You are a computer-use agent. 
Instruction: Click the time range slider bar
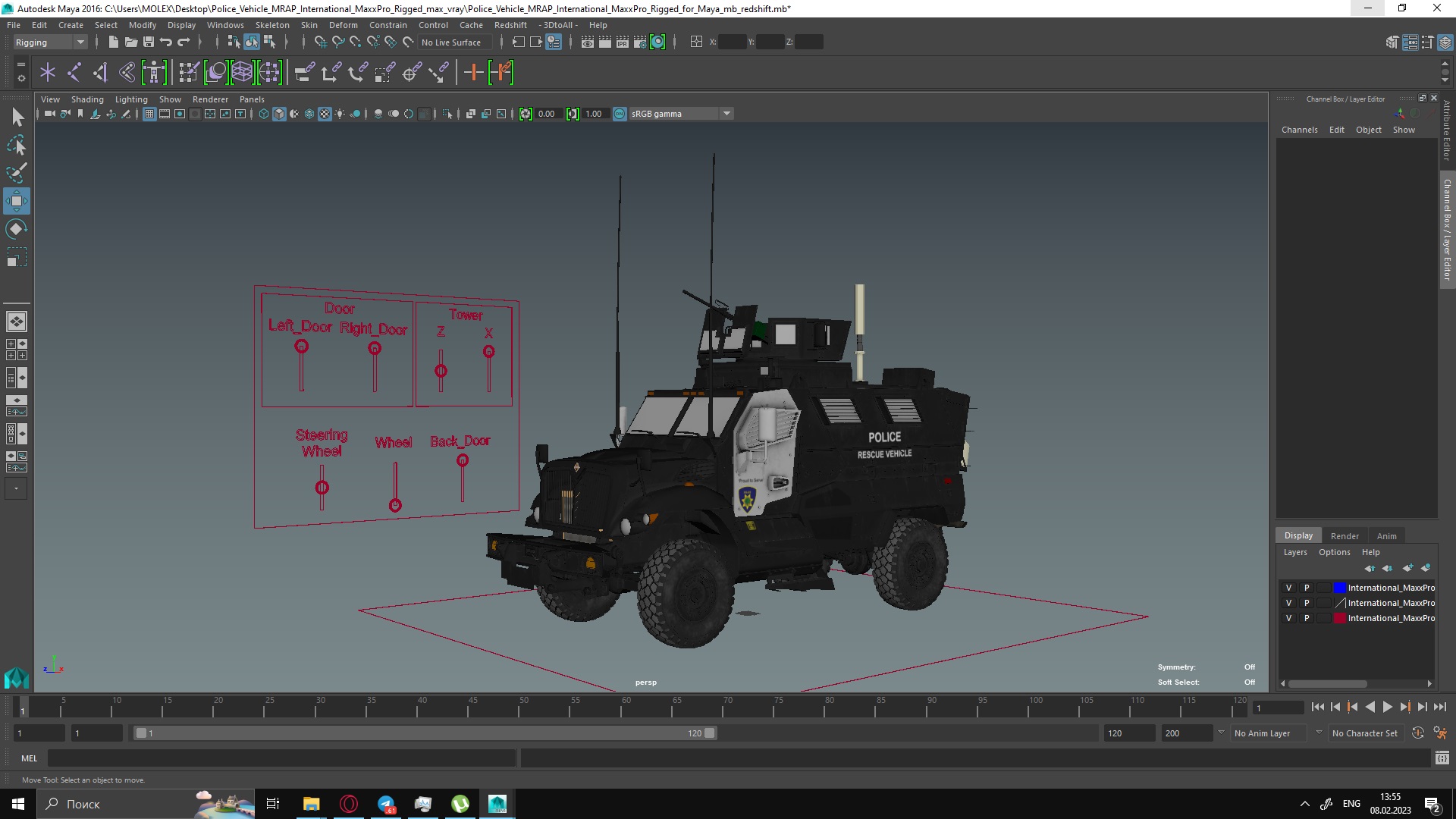point(425,733)
